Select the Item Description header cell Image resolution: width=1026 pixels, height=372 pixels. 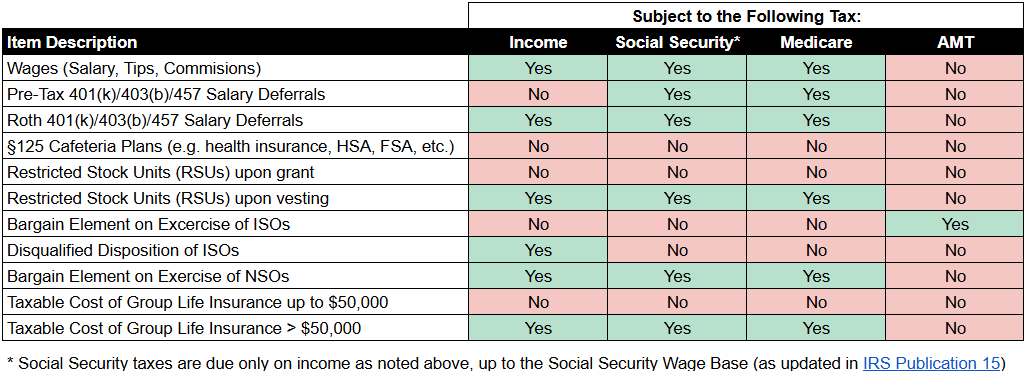(236, 42)
